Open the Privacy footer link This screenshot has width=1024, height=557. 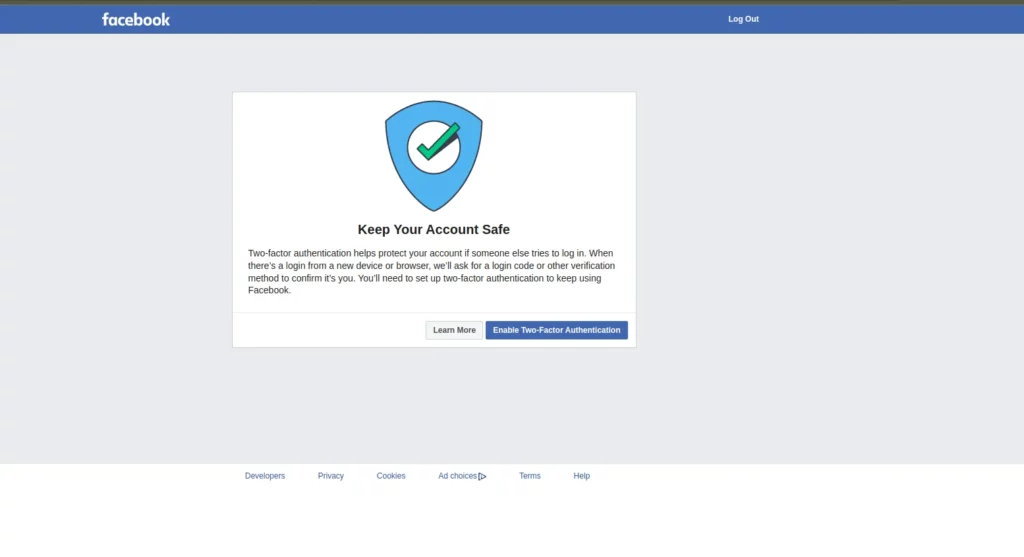(x=330, y=476)
